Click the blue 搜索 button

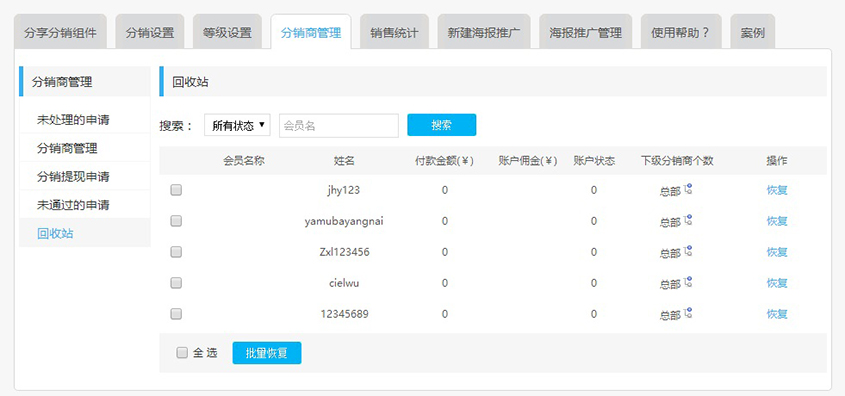click(441, 125)
